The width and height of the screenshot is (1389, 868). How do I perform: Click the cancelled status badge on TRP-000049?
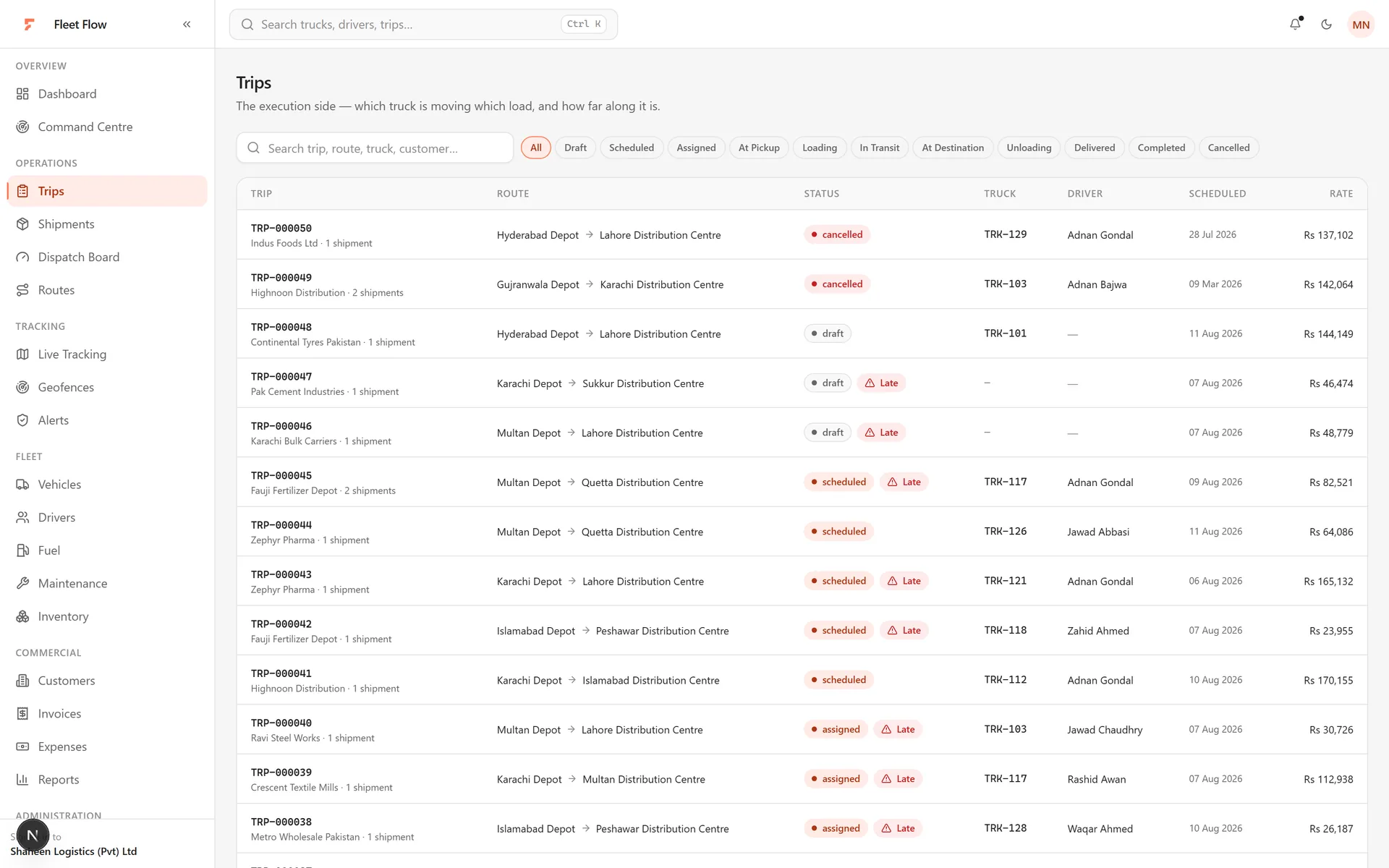pyautogui.click(x=837, y=284)
